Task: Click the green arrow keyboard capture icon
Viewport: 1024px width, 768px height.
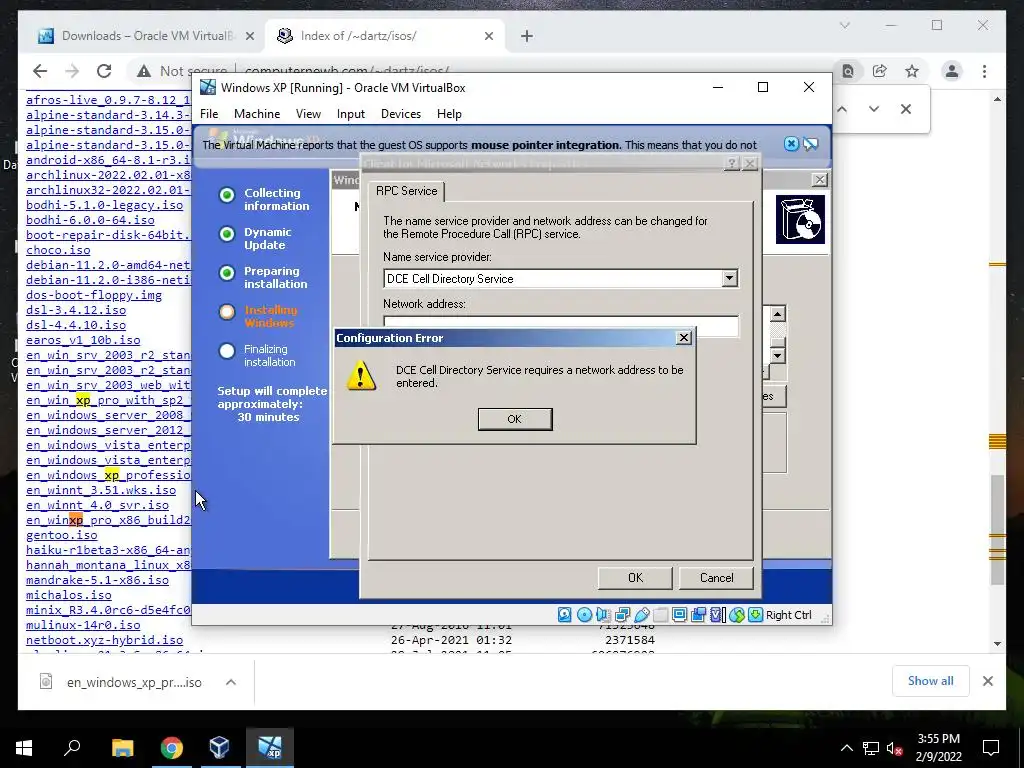Action: pos(755,615)
